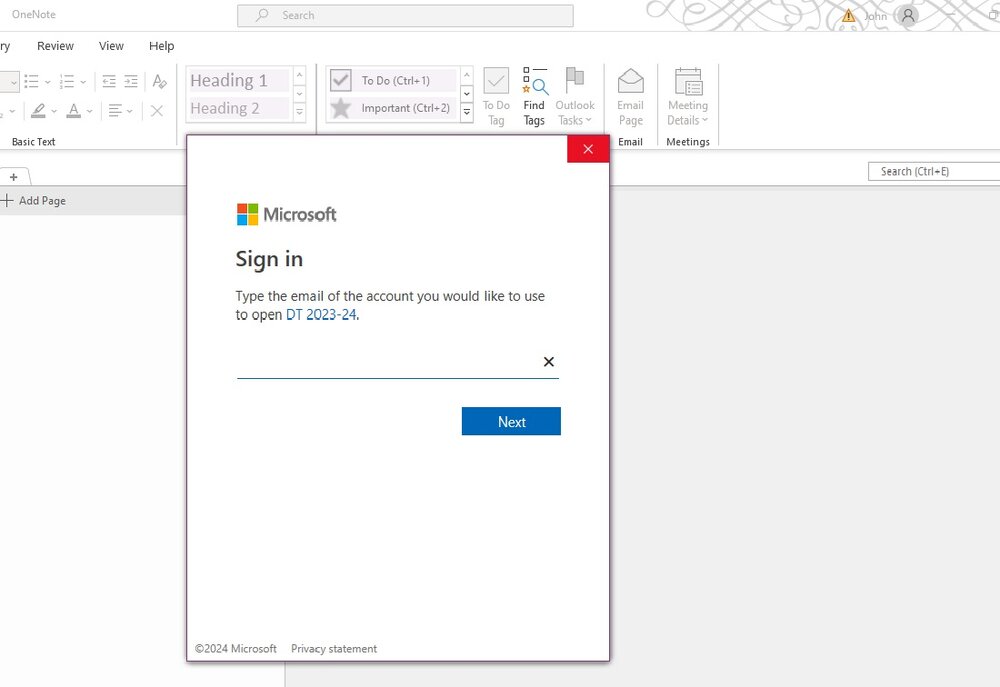
Task: Open the Meeting Details dropdown
Action: (x=688, y=97)
